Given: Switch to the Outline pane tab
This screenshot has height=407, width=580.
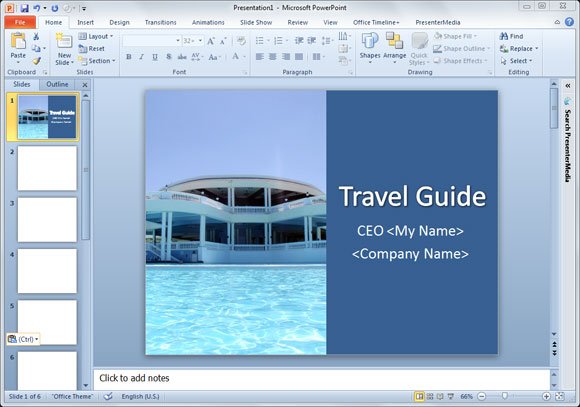Looking at the screenshot, I should 57,84.
